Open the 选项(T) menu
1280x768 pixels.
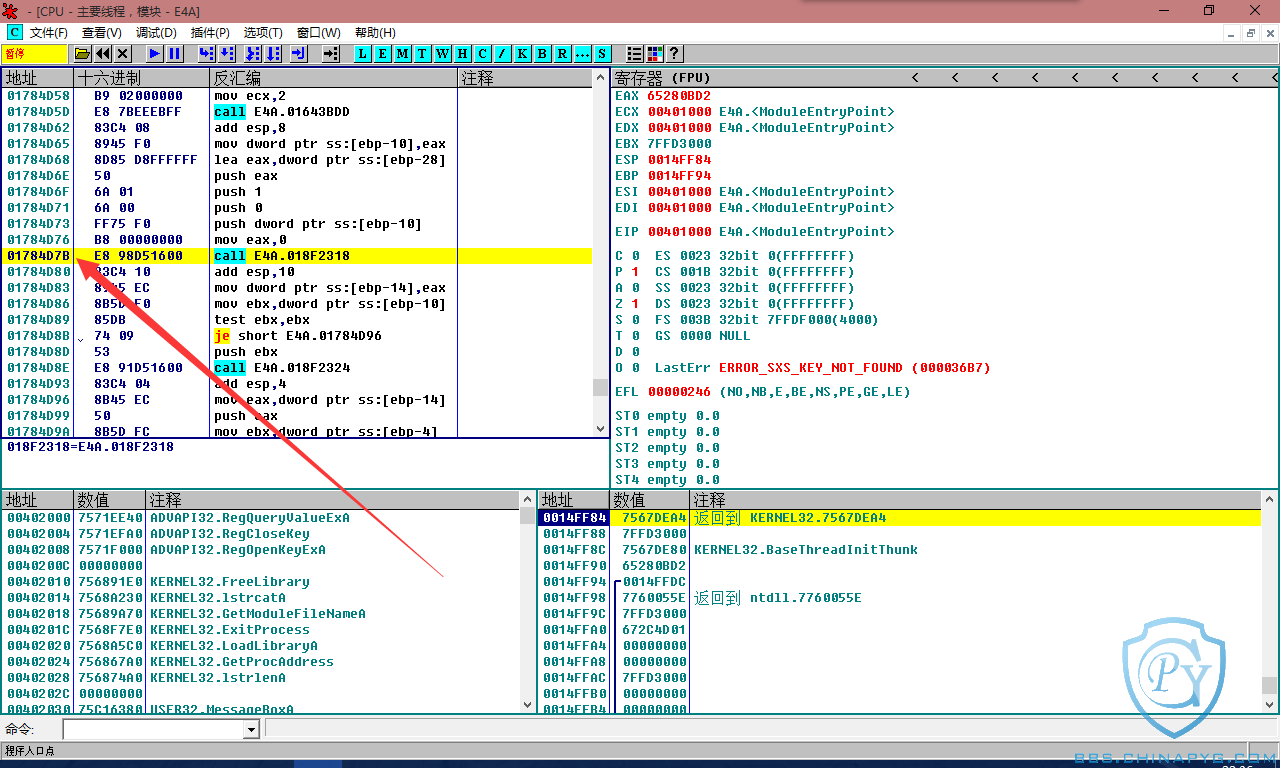coord(263,33)
